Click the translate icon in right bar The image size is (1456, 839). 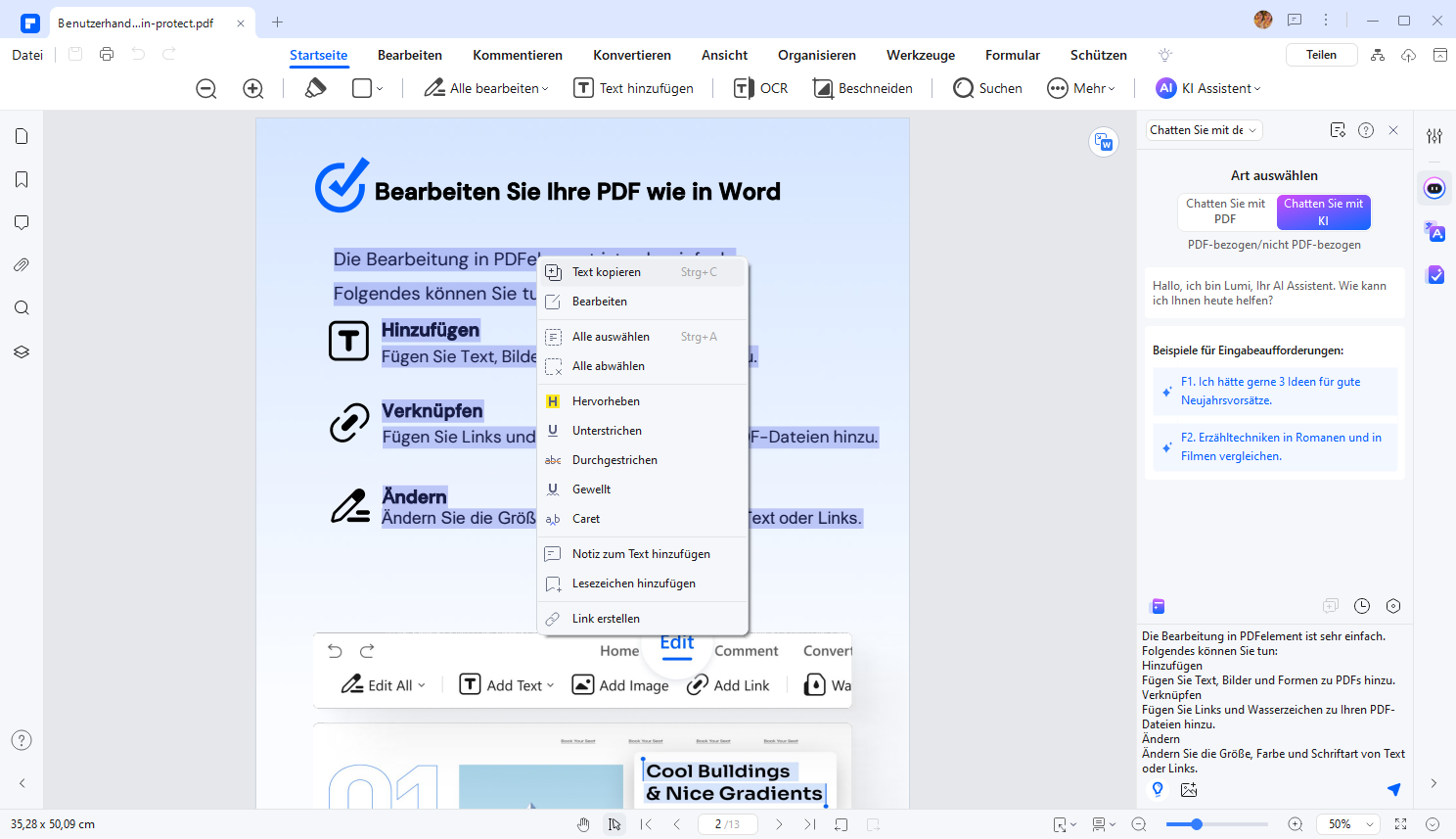pyautogui.click(x=1434, y=232)
